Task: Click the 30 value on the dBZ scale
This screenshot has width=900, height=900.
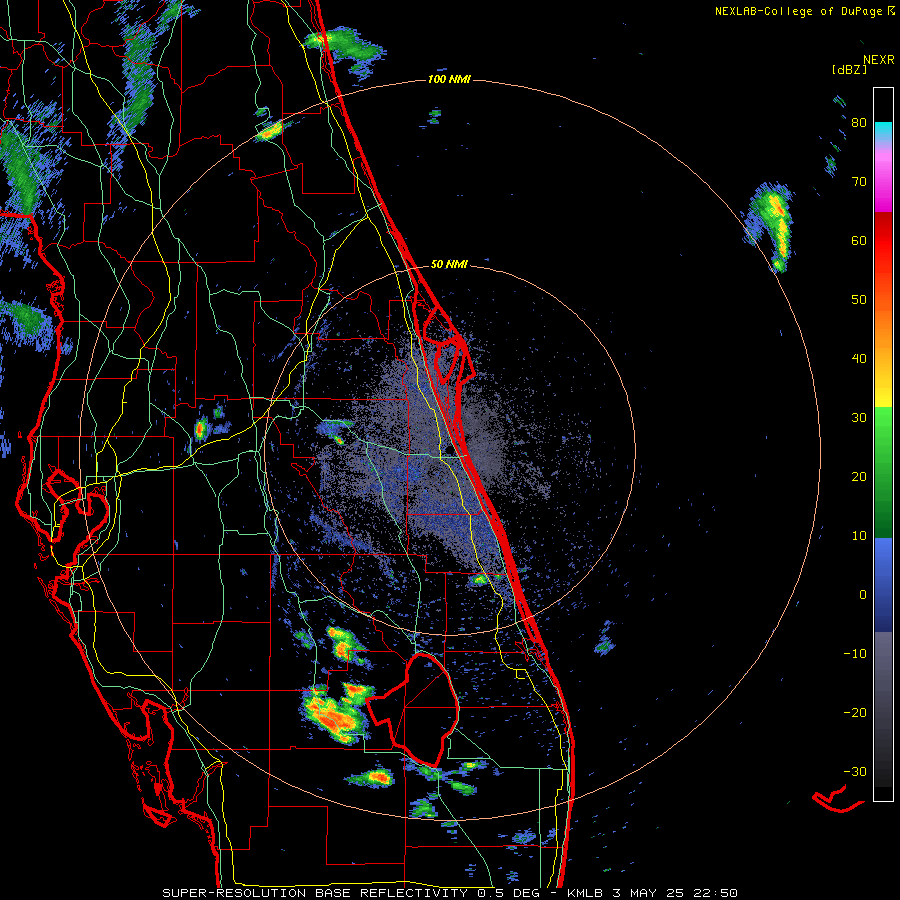Action: point(859,418)
